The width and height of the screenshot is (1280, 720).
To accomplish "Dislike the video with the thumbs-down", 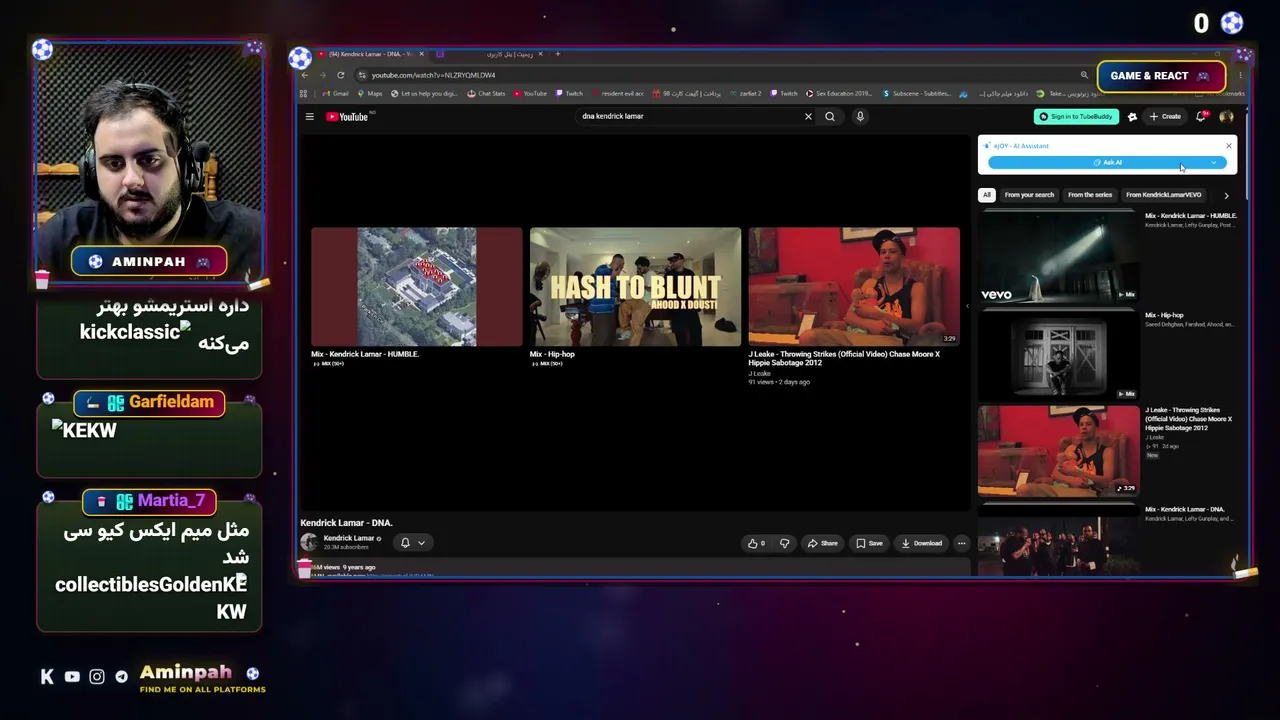I will 784,543.
